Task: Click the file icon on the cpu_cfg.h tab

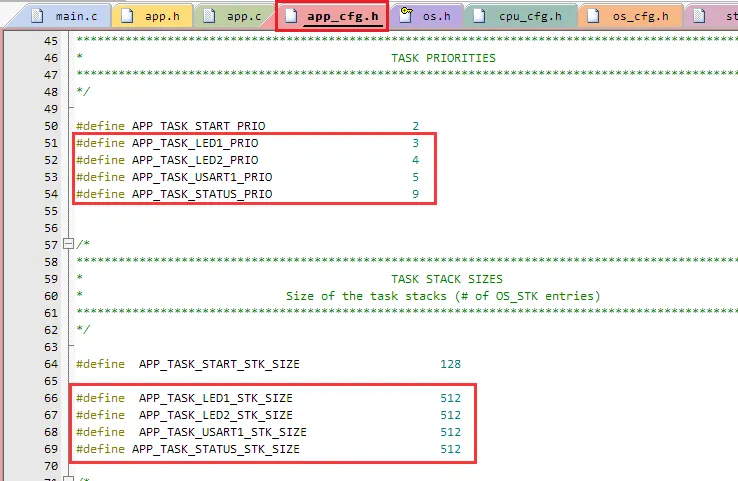Action: (481, 16)
